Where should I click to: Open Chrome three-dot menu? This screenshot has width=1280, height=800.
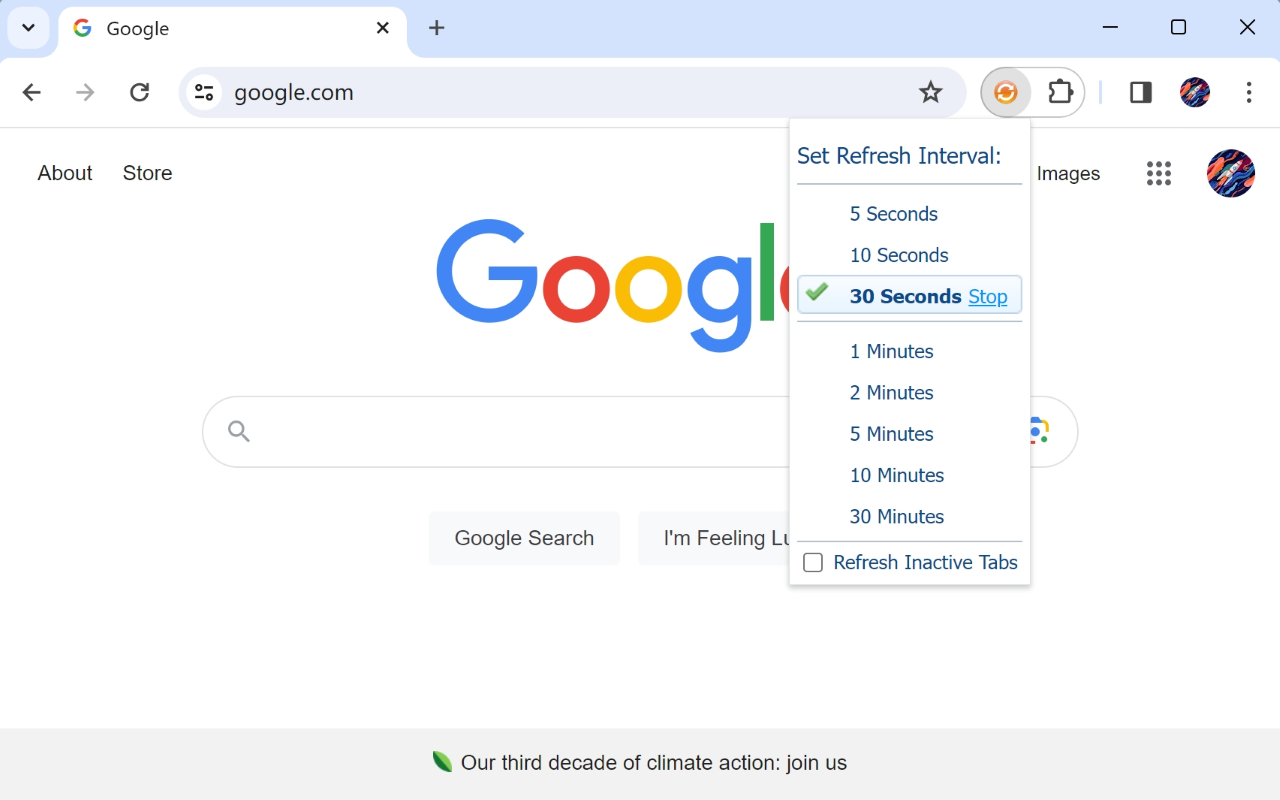(1248, 93)
